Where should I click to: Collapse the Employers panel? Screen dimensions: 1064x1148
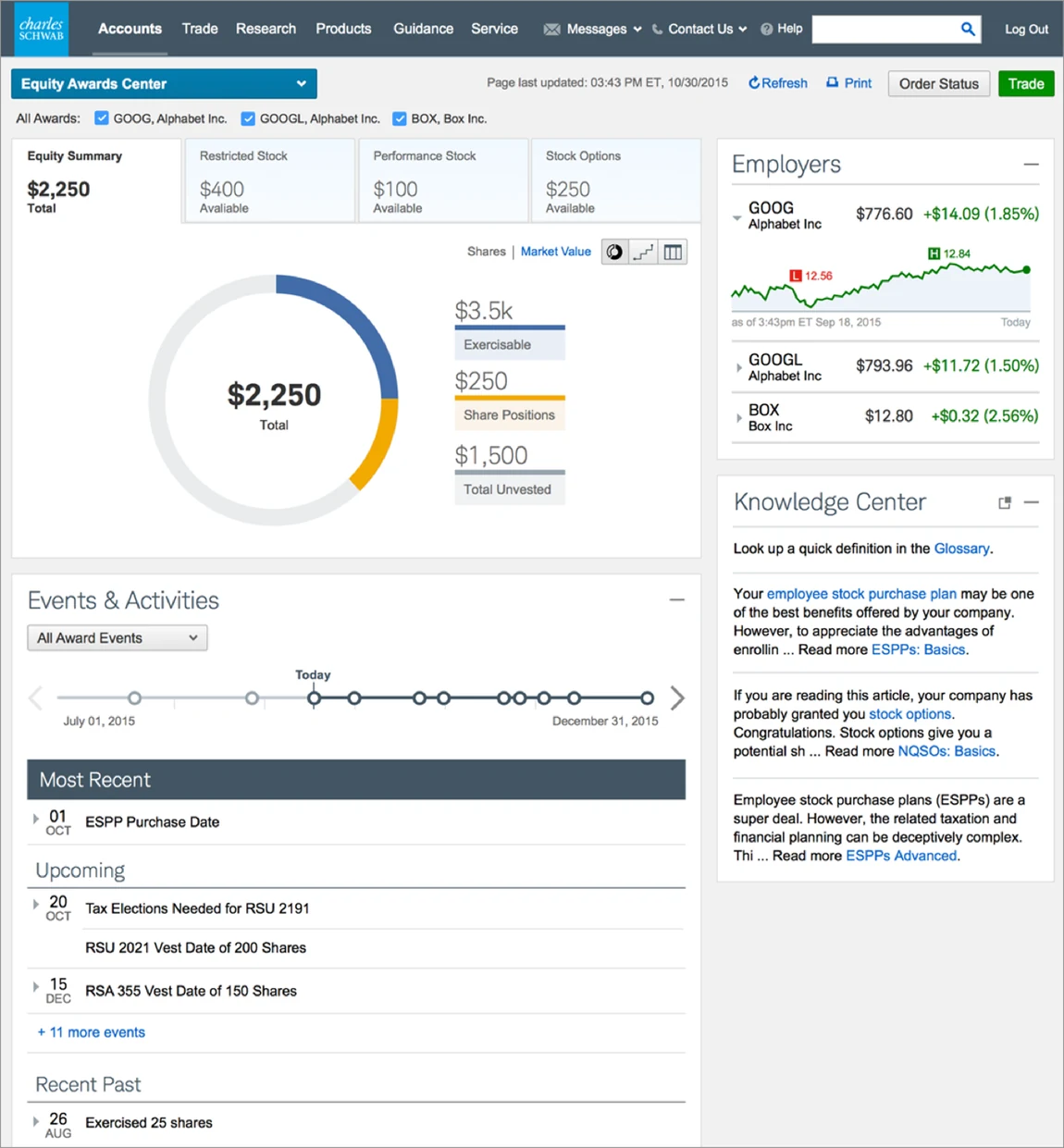pos(1031,165)
